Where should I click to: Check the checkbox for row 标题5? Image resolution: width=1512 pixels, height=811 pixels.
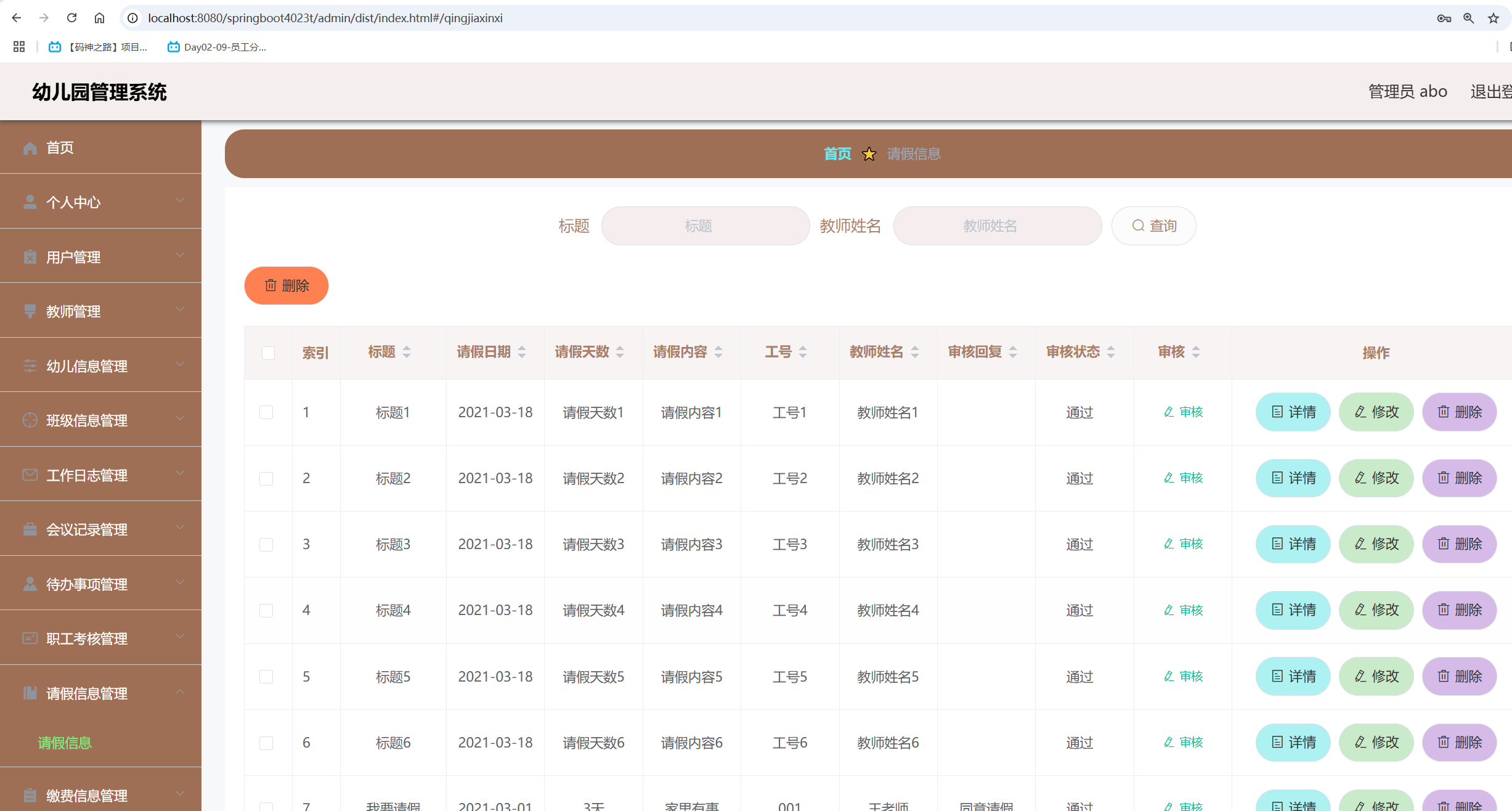(x=266, y=677)
